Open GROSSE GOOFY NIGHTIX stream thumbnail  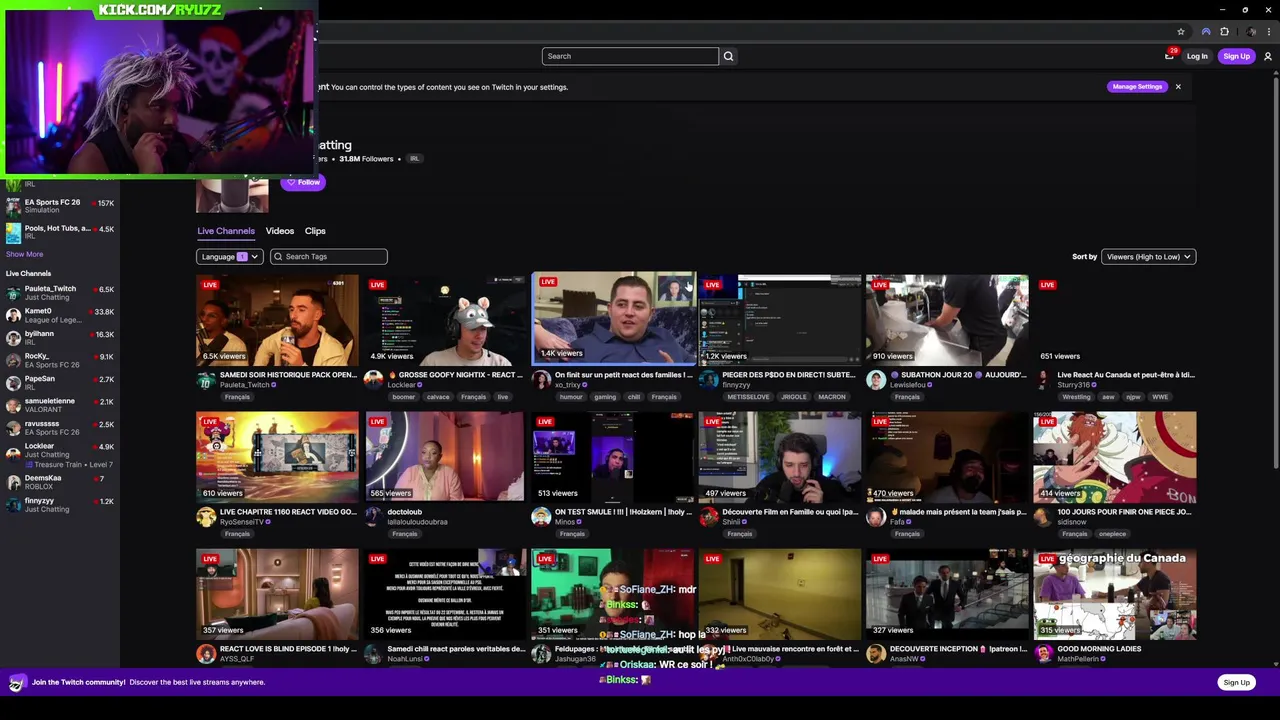[445, 320]
